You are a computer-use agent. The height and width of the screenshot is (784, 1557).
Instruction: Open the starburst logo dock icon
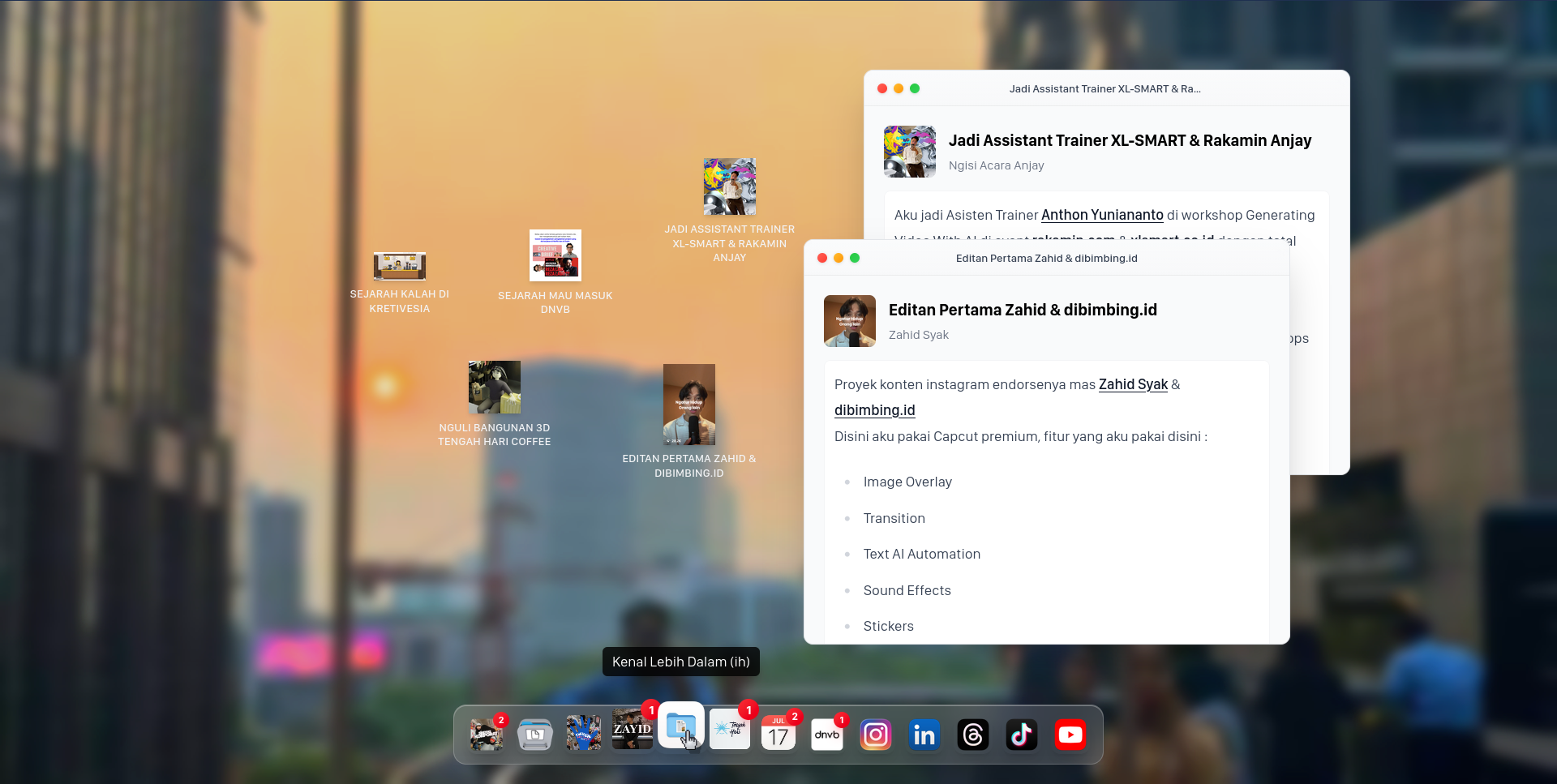pos(730,729)
